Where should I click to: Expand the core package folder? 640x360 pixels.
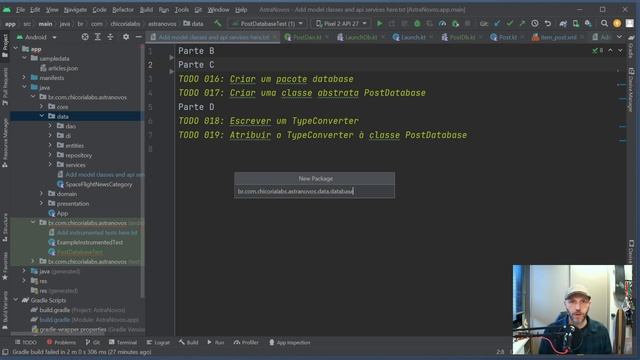[x=42, y=107]
